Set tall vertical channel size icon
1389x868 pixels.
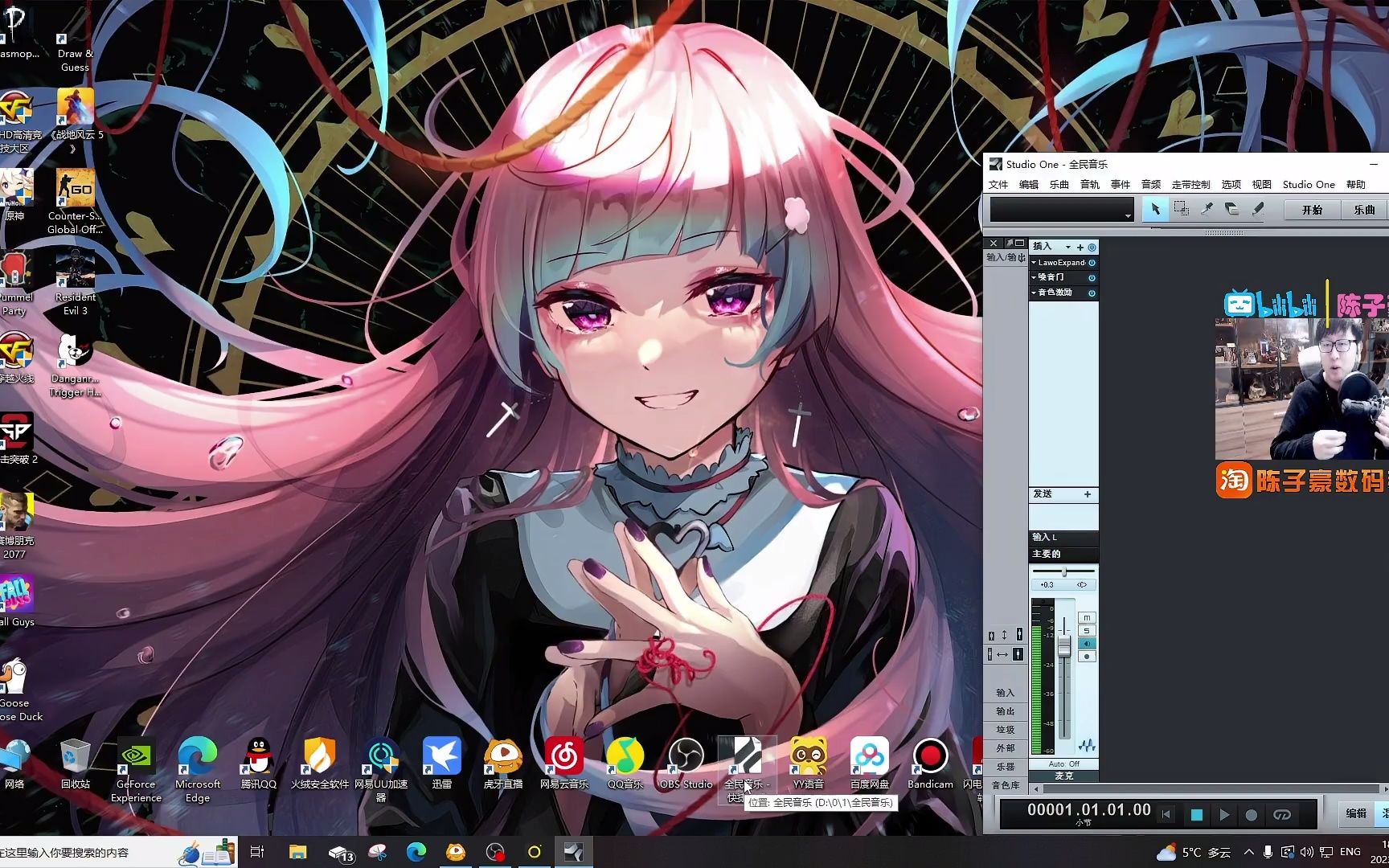coord(1019,635)
